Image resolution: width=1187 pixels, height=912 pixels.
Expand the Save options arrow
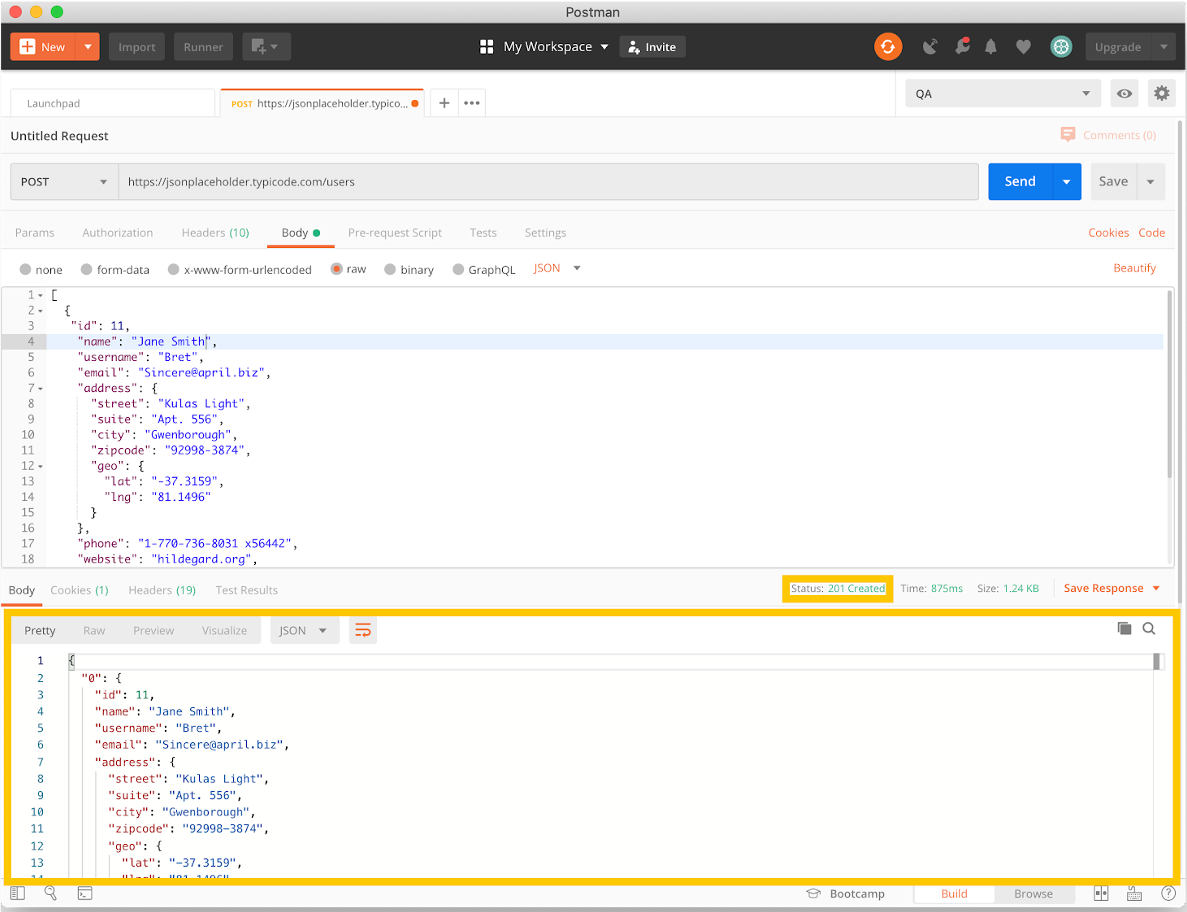1150,182
